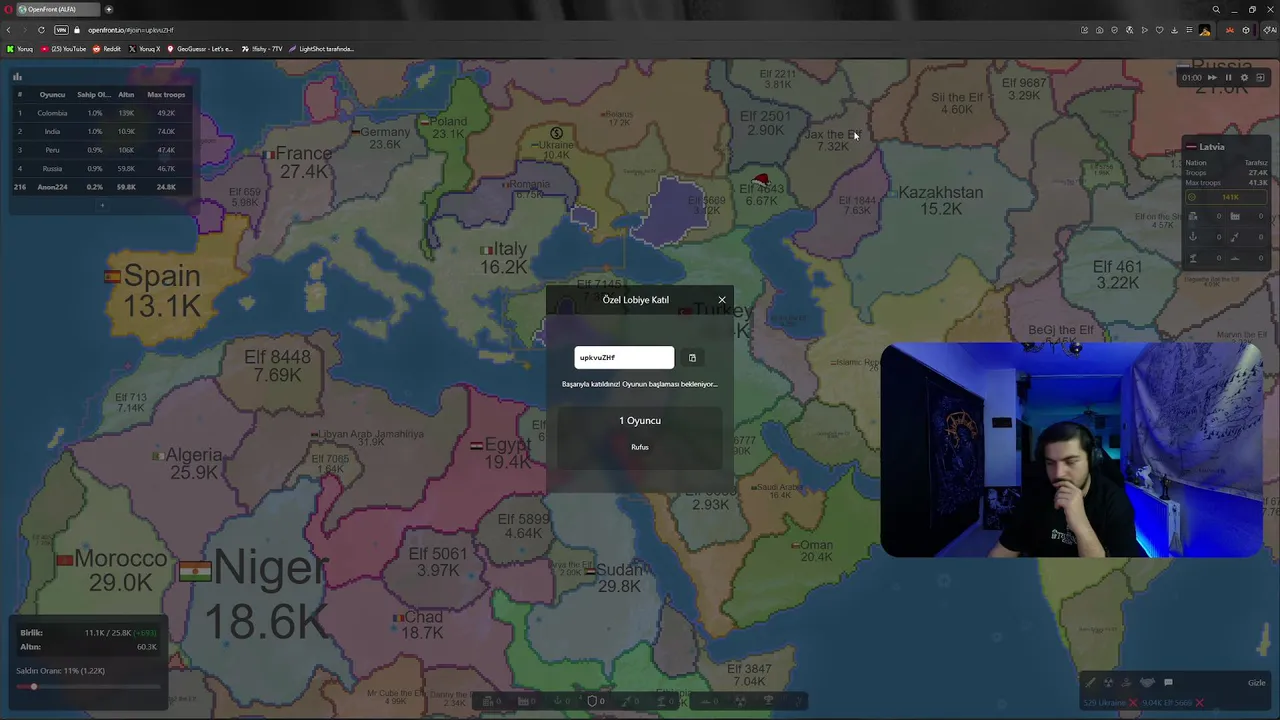Click the 01:00 game timer
Image resolution: width=1280 pixels, height=720 pixels.
tap(1191, 78)
